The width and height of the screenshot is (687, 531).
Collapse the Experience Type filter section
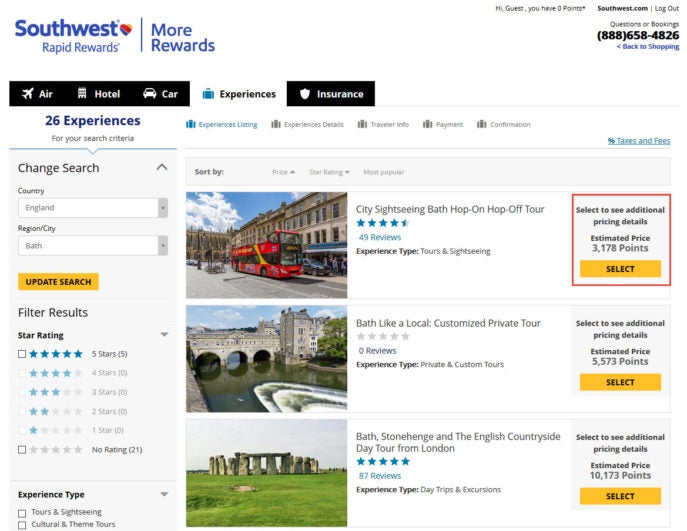pos(164,494)
